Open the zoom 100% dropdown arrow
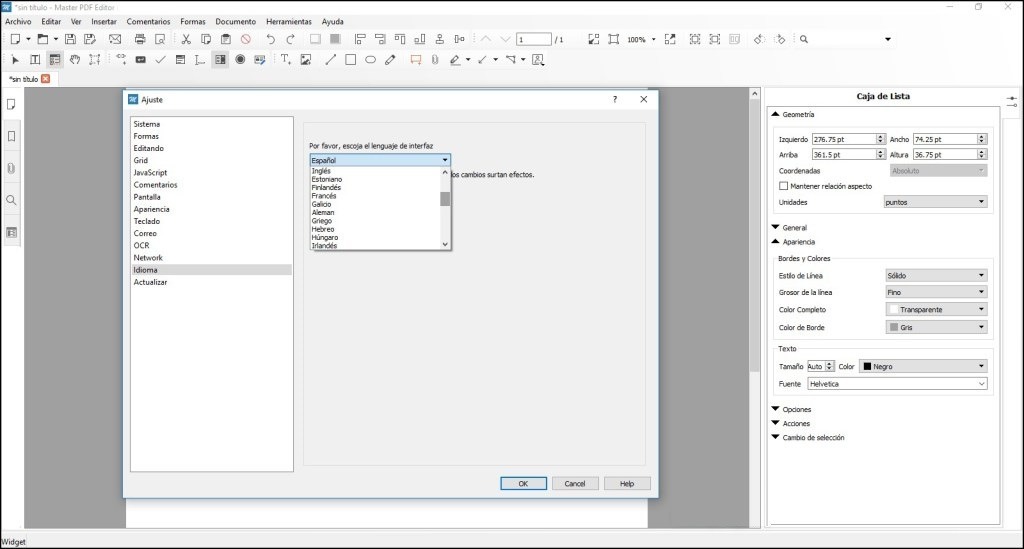1024x549 pixels. point(654,39)
